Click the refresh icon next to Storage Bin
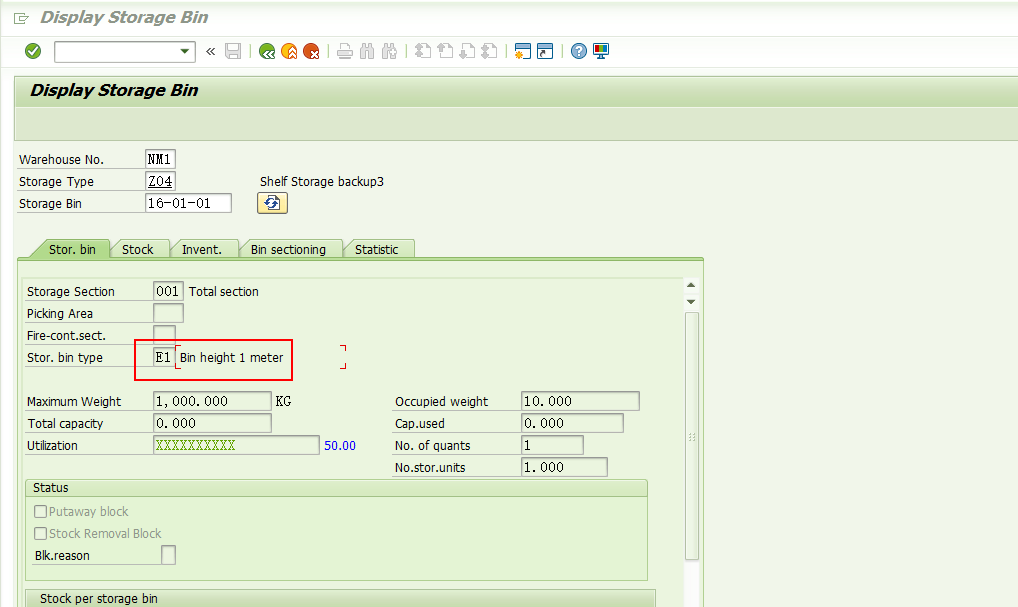1018x607 pixels. click(272, 203)
